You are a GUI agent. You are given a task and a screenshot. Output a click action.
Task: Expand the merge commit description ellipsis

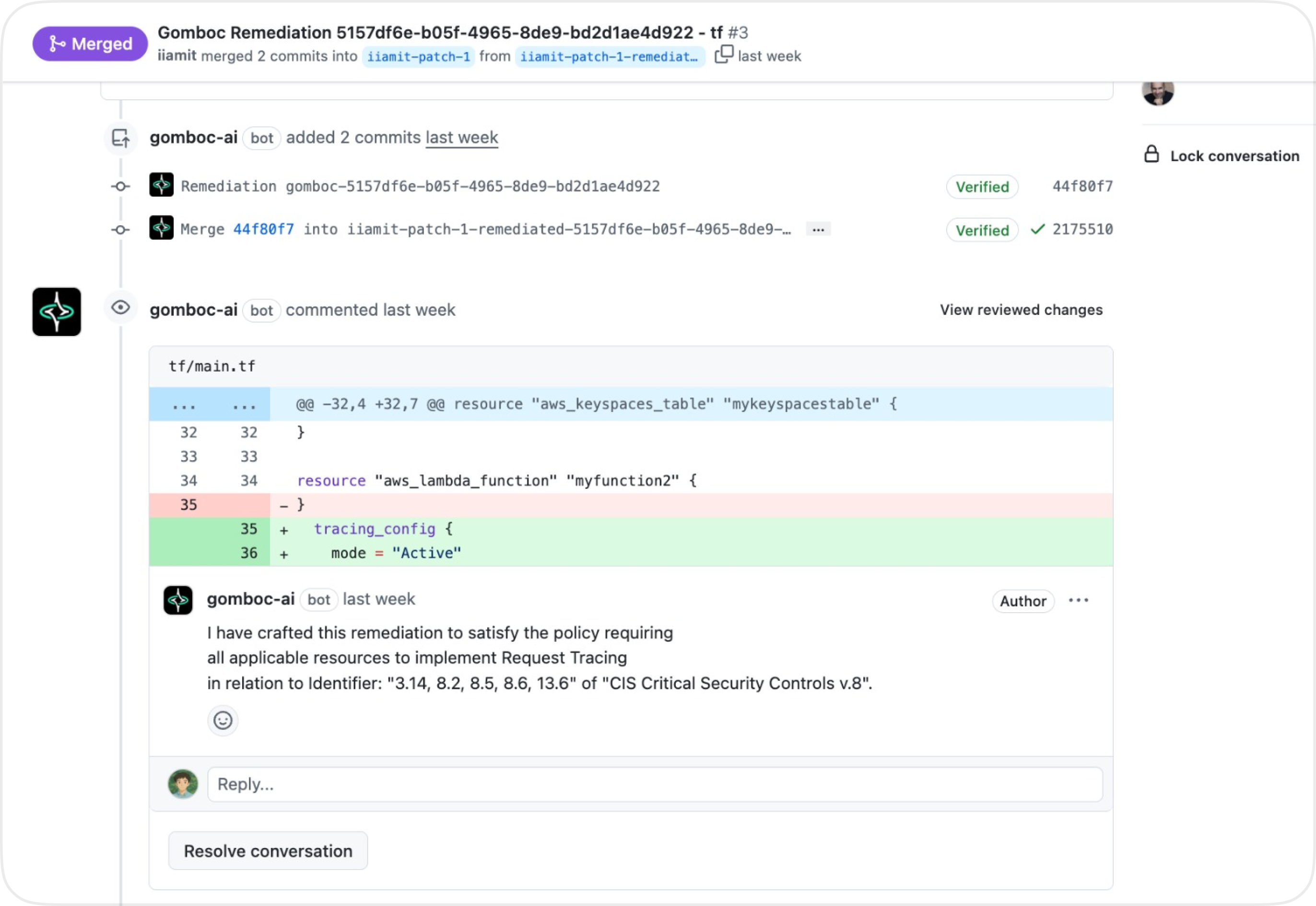tap(818, 229)
